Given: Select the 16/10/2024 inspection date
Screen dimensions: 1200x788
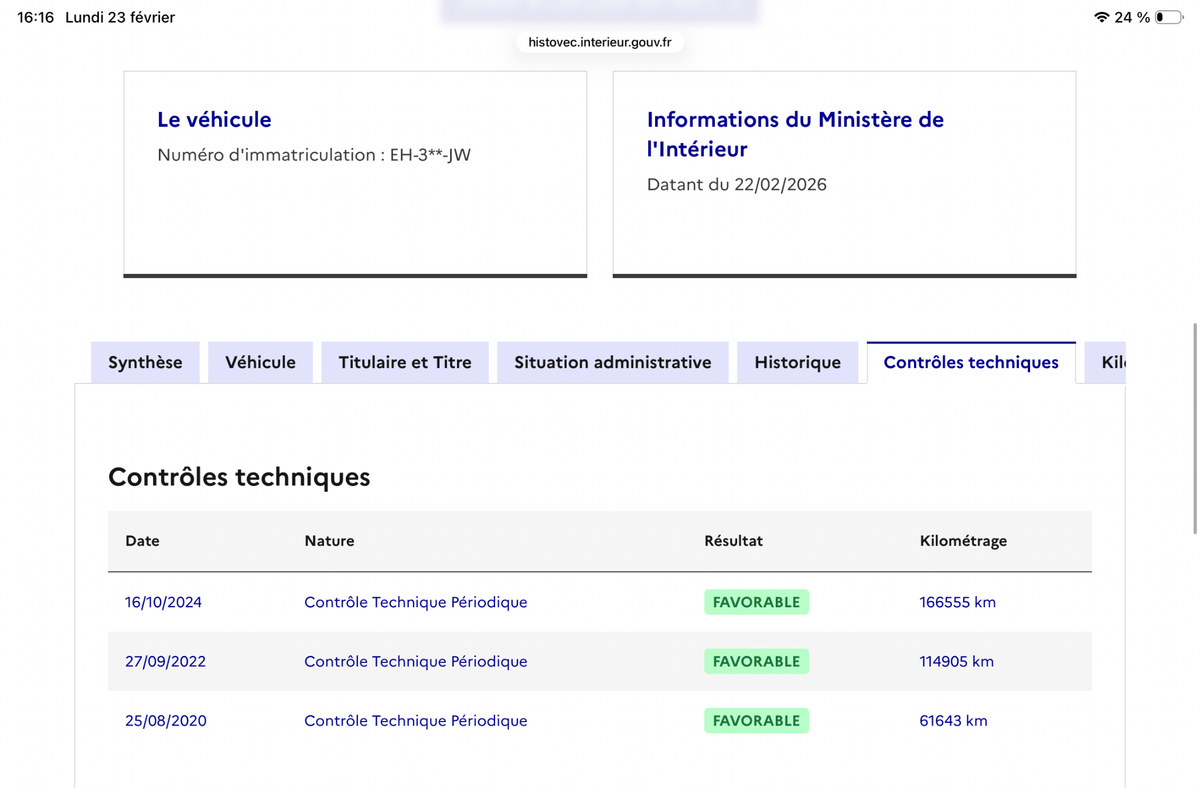Looking at the screenshot, I should pos(163,602).
